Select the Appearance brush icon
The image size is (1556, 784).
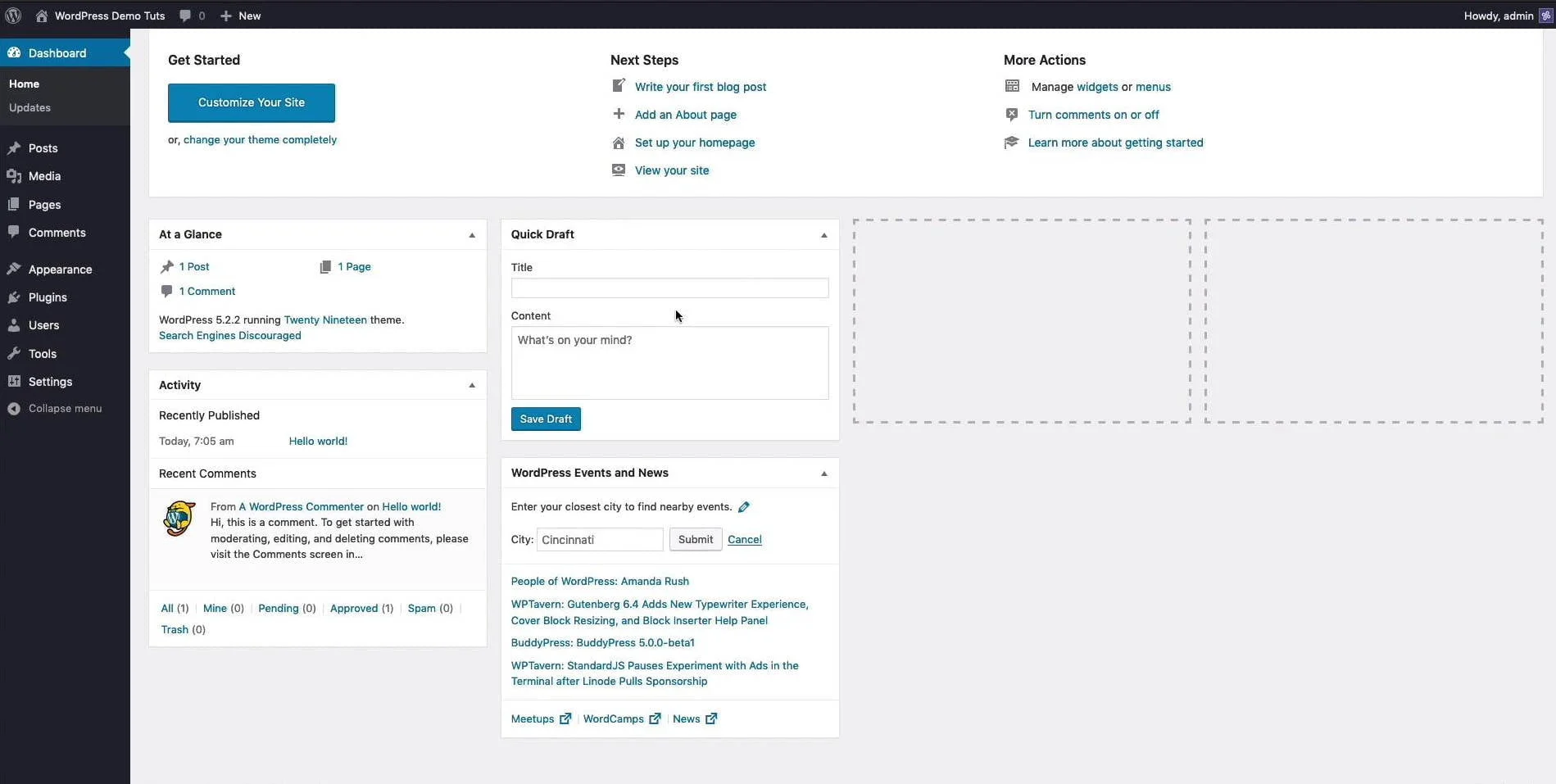(13, 269)
